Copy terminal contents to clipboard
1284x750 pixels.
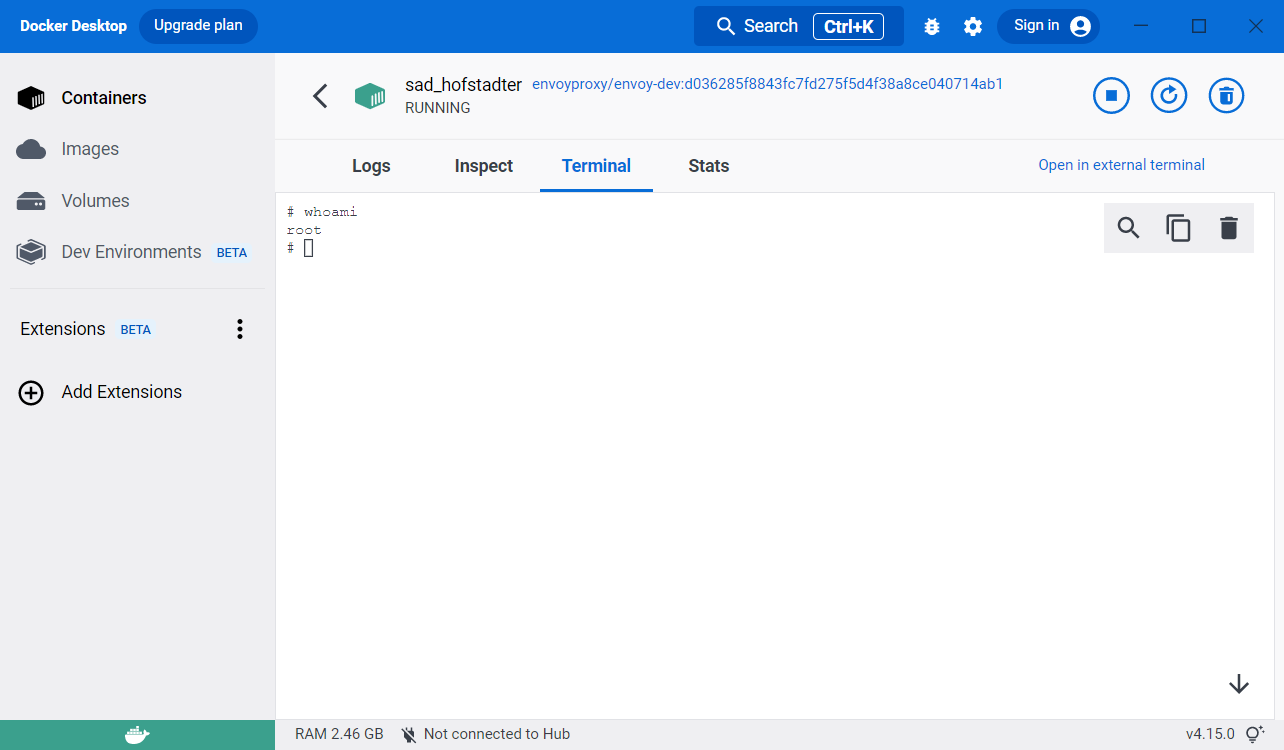click(x=1179, y=228)
